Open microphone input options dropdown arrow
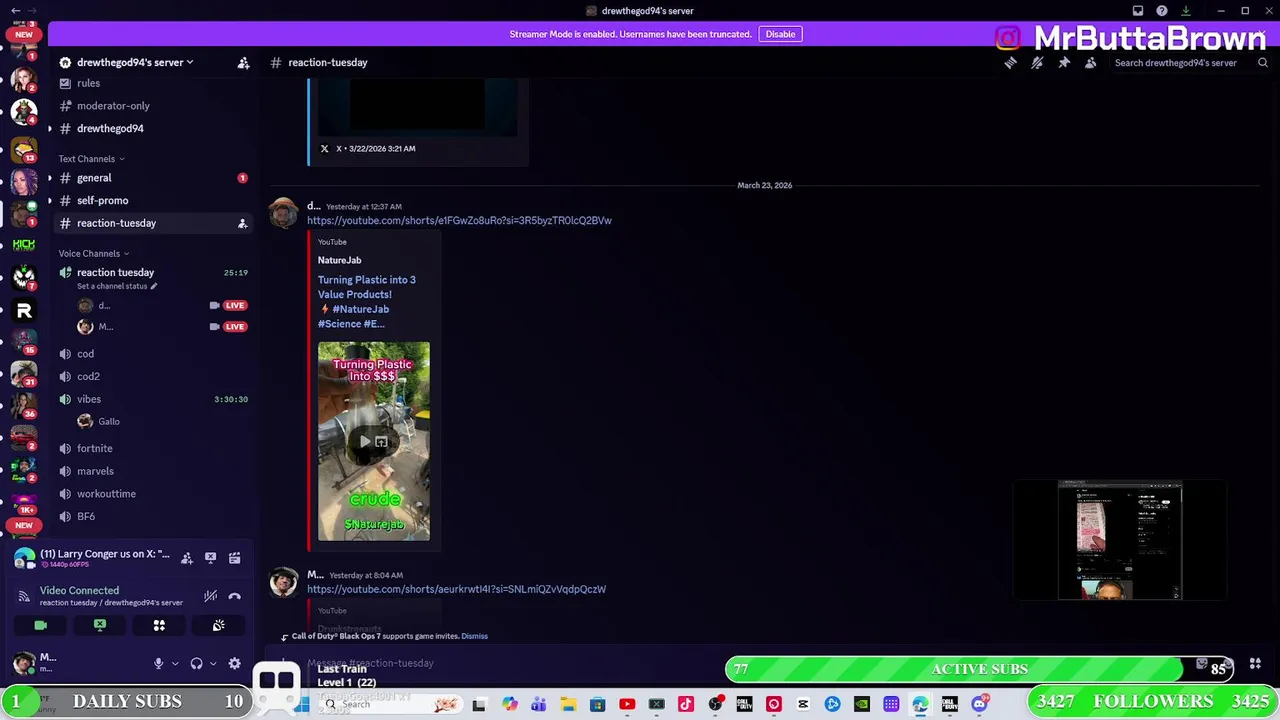 tap(175, 664)
